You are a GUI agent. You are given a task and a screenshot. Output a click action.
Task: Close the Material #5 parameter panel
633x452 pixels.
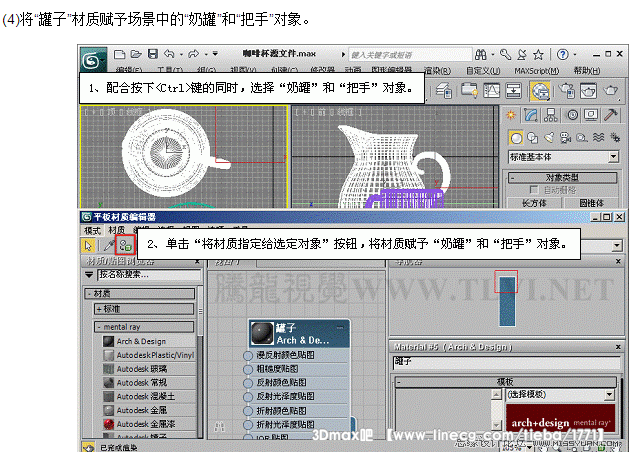tap(618, 347)
